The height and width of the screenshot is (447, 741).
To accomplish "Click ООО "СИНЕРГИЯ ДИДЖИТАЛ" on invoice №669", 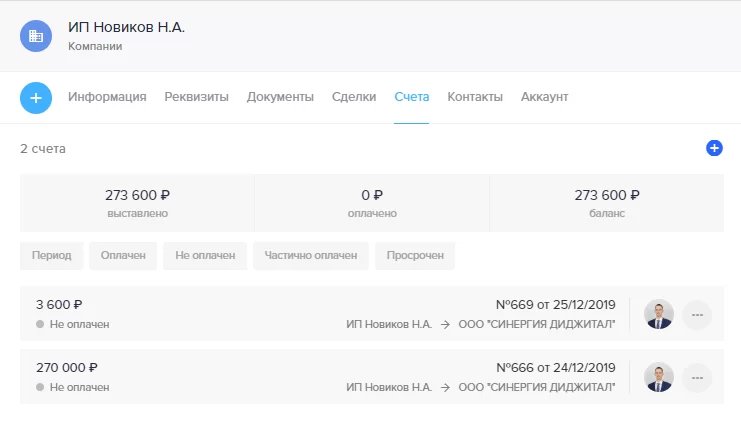I will pyautogui.click(x=537, y=324).
